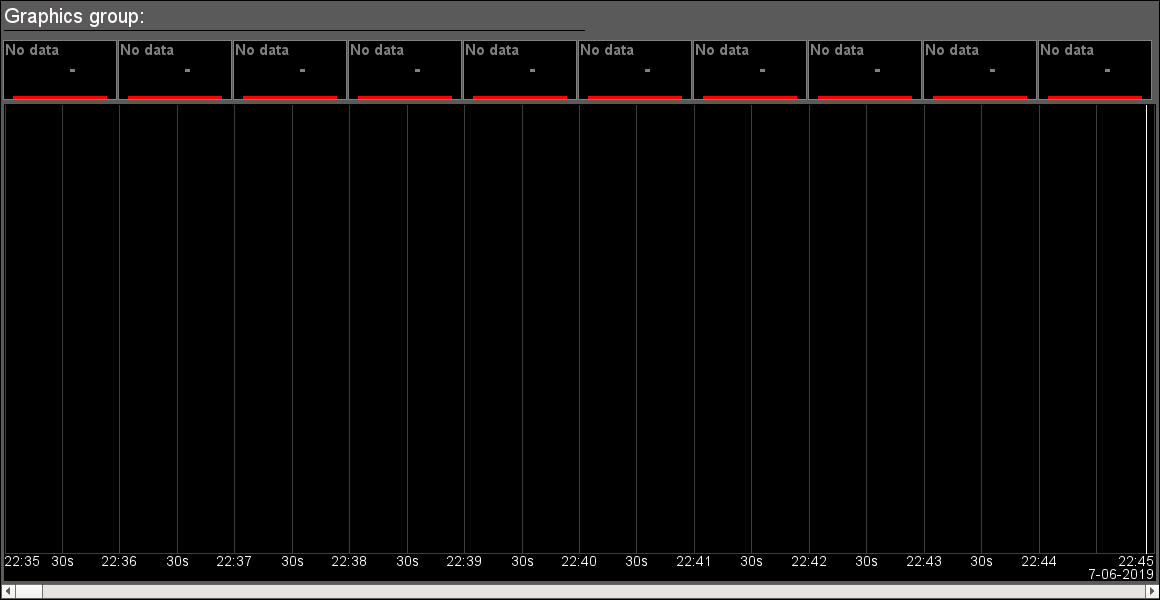
Task: Click the 22:45 time axis label
Action: tap(1136, 561)
